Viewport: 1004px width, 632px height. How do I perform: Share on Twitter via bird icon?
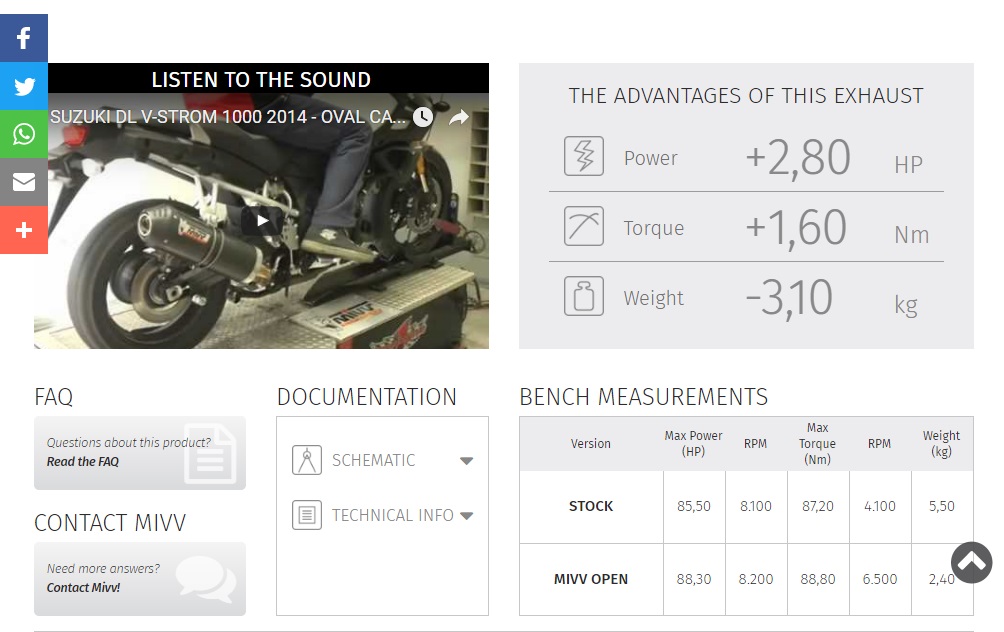click(24, 86)
